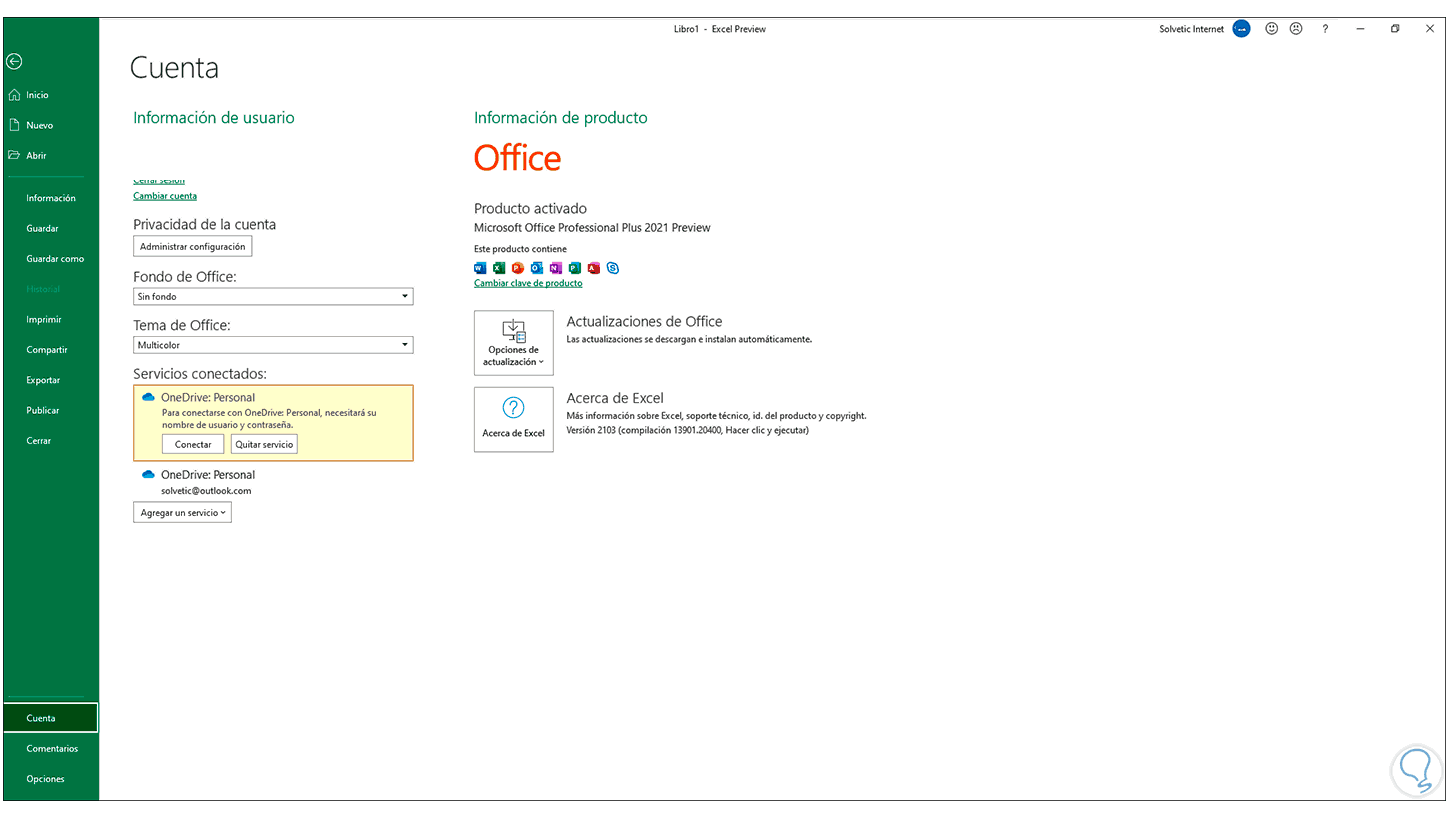Click the Cambiar cuenta link
The image size is (1450, 817).
165,196
